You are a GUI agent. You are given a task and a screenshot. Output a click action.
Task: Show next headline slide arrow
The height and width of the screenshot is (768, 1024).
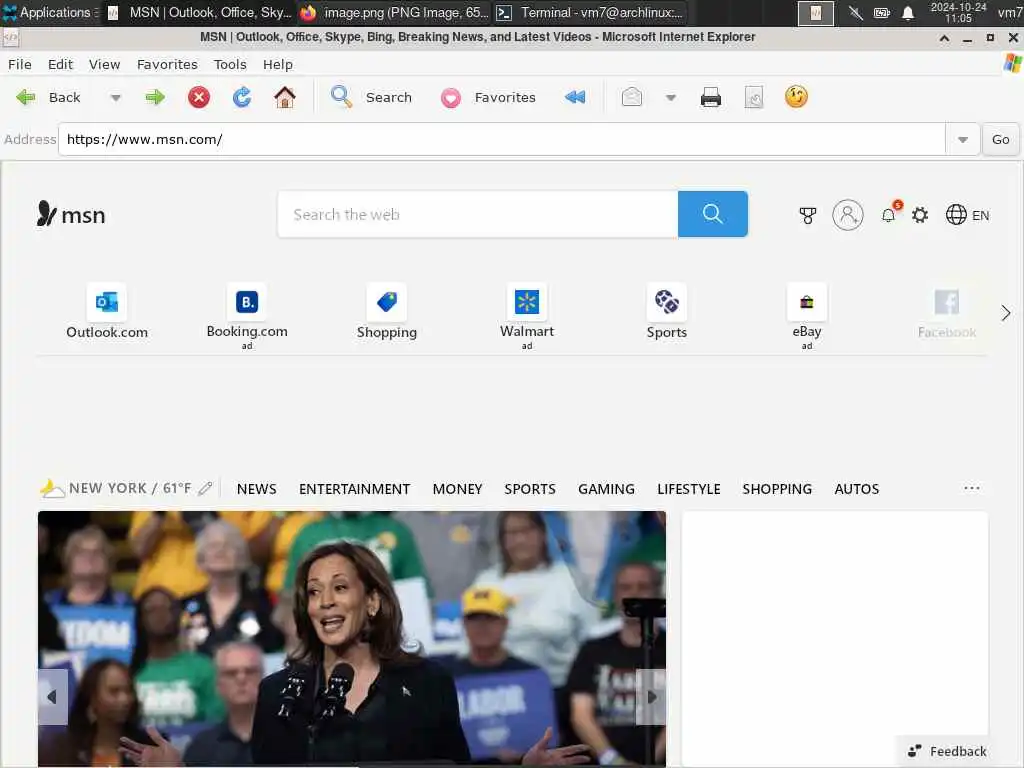click(x=651, y=697)
